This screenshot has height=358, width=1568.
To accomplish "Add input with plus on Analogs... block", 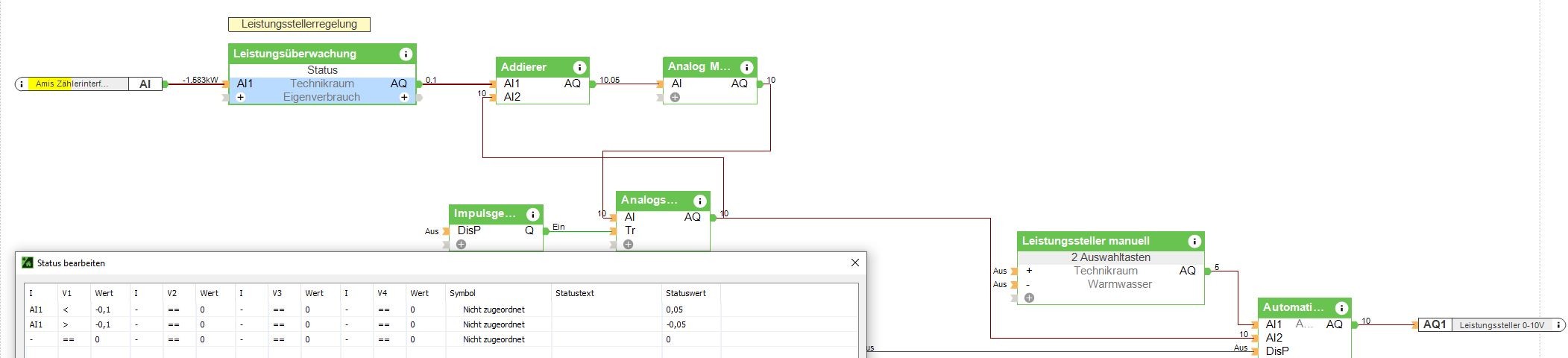I will click(x=629, y=245).
